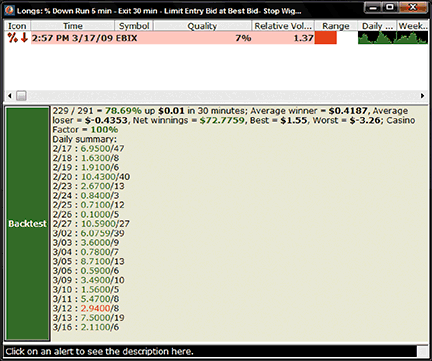
Task: Sort by the Range column header
Action: coord(336,26)
